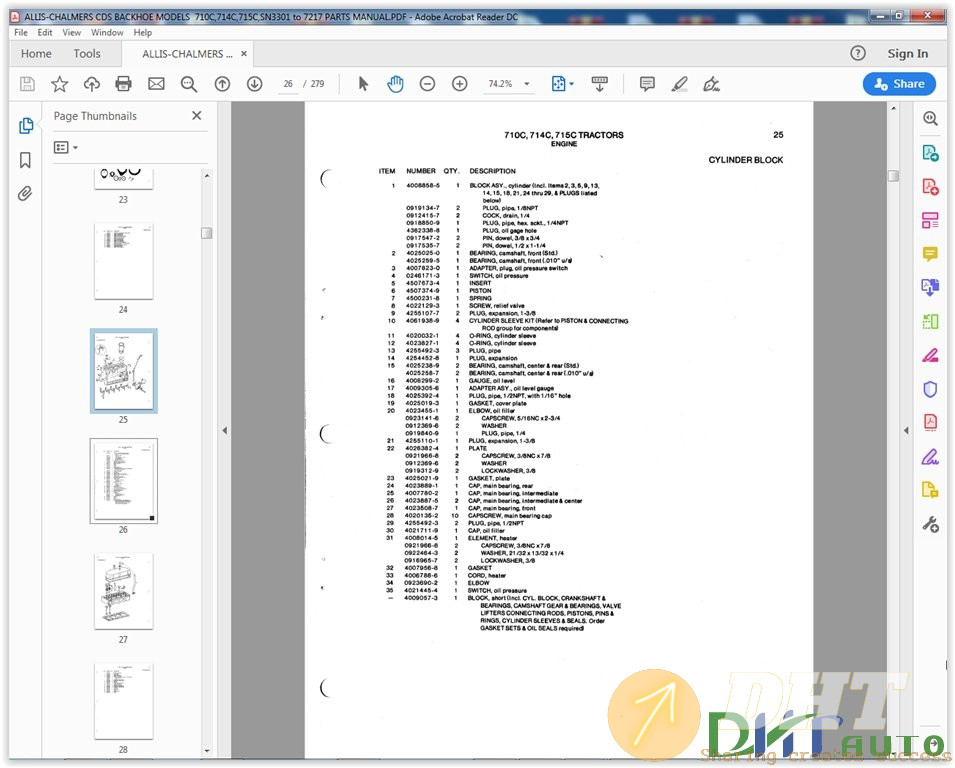Open yellow Comment tool in right pane
Viewport: 955px width, 768px height.
930,253
